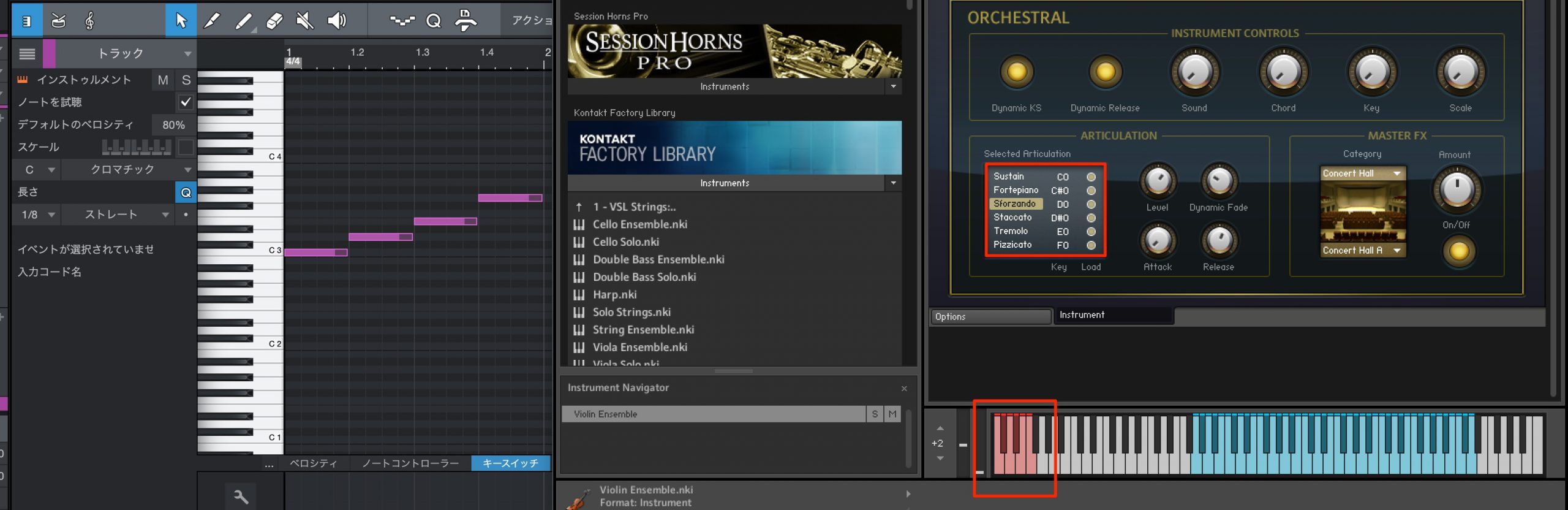Click octave up arrow on Kontakt keyboard
This screenshot has height=510, width=1568.
coord(940,428)
